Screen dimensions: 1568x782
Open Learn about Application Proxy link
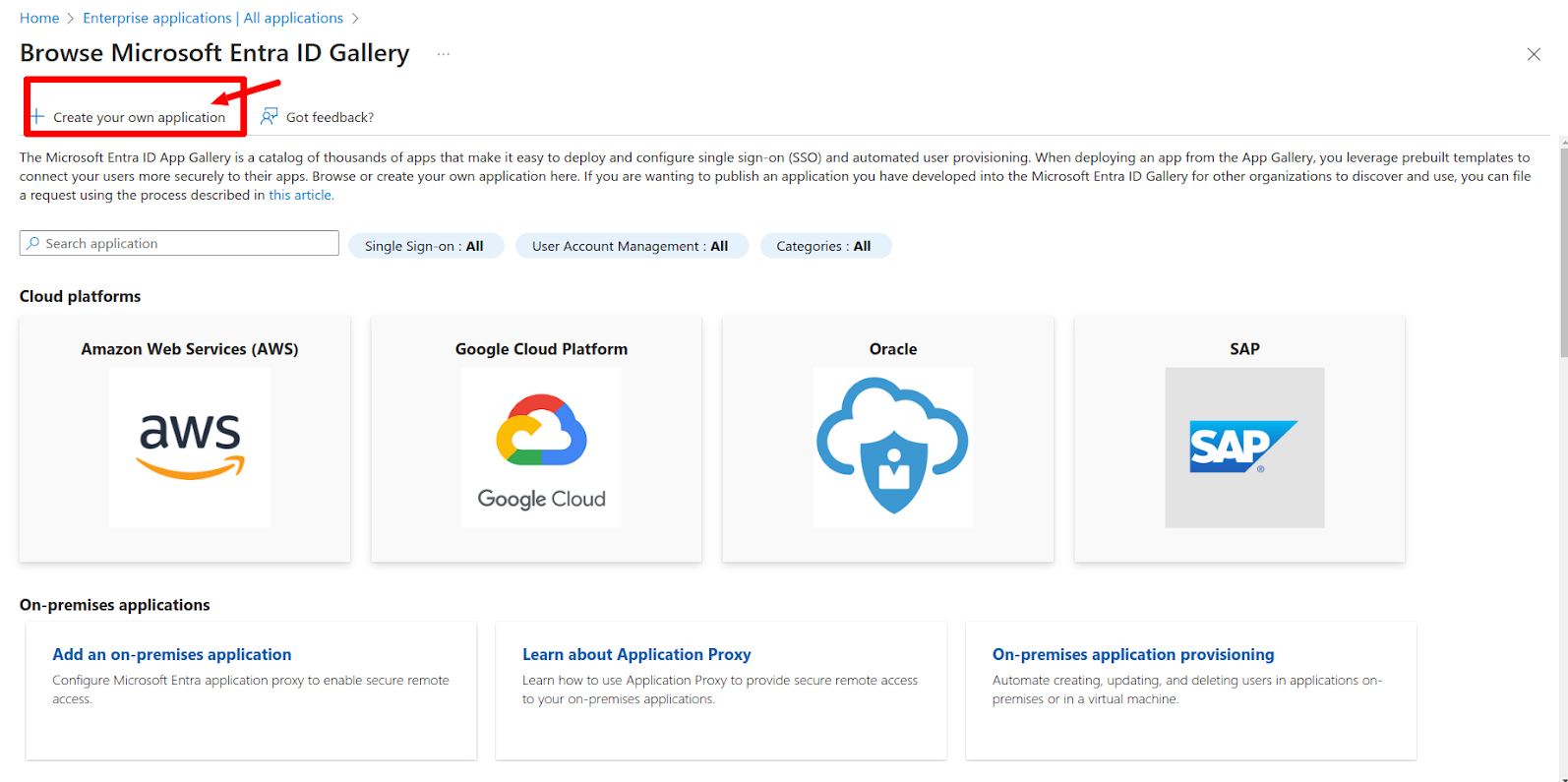tap(636, 654)
